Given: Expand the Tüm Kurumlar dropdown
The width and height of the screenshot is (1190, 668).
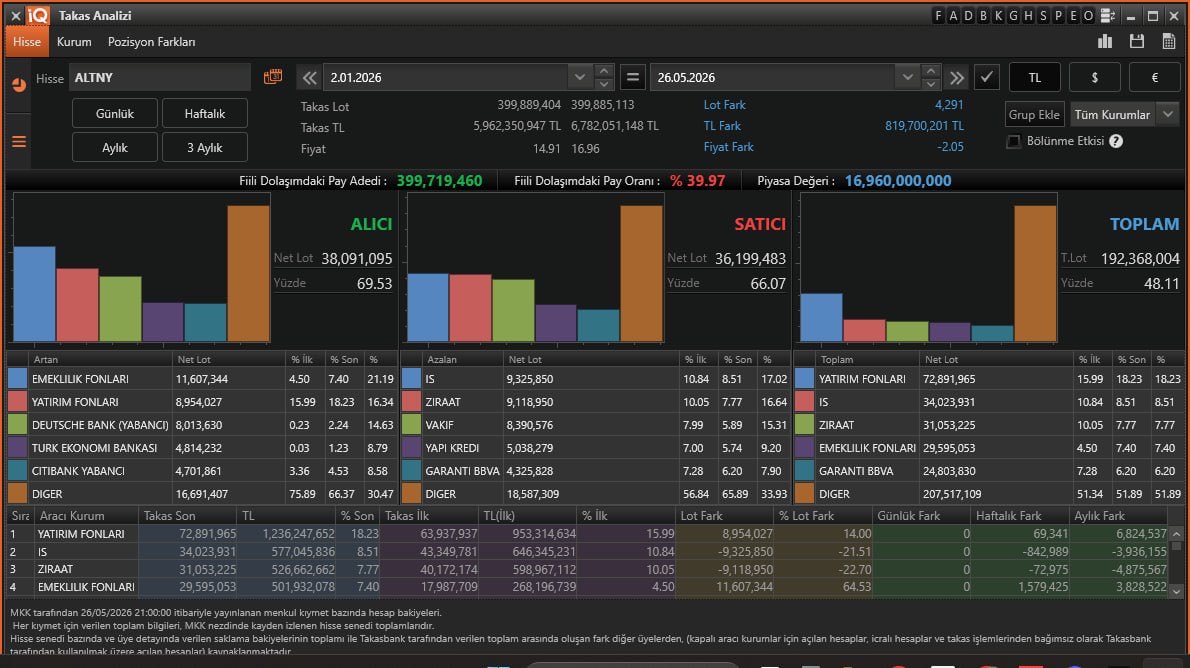Looking at the screenshot, I should pyautogui.click(x=1169, y=115).
